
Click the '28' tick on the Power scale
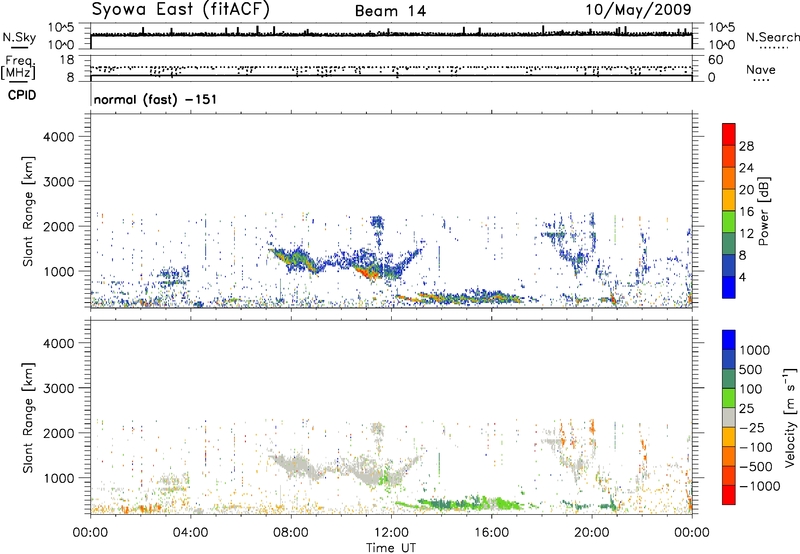click(x=746, y=146)
